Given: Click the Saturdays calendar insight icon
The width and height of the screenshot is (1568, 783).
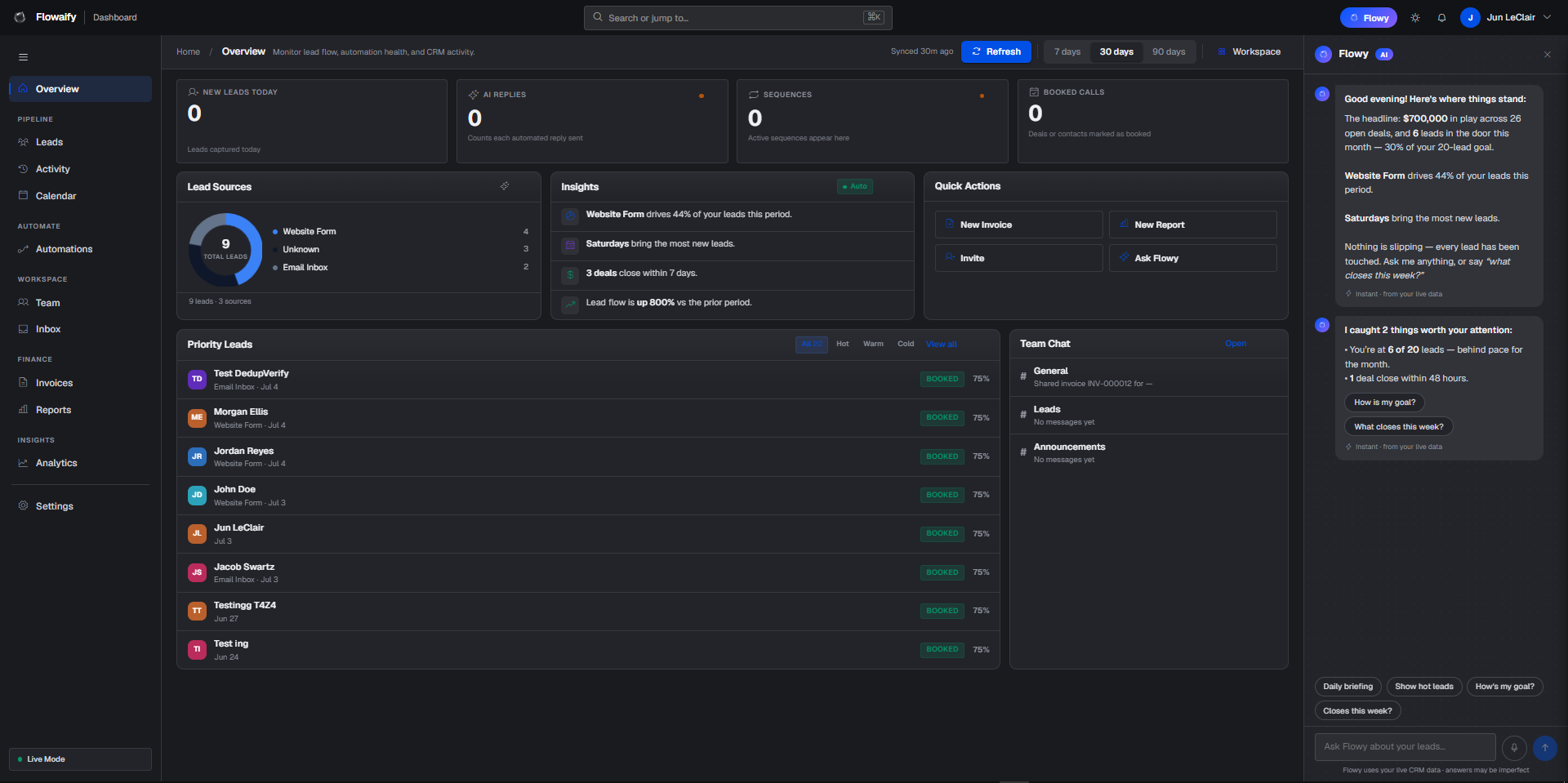Looking at the screenshot, I should pos(570,245).
